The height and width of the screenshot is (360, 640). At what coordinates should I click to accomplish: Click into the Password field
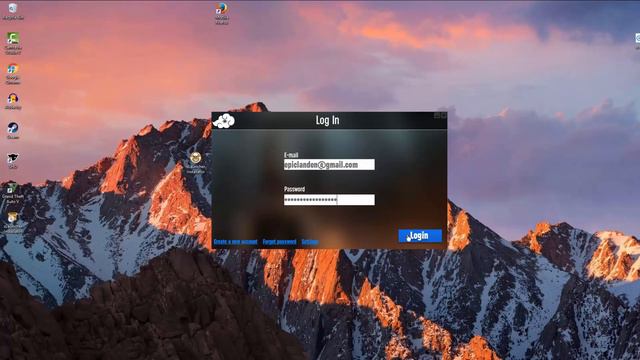pyautogui.click(x=329, y=200)
